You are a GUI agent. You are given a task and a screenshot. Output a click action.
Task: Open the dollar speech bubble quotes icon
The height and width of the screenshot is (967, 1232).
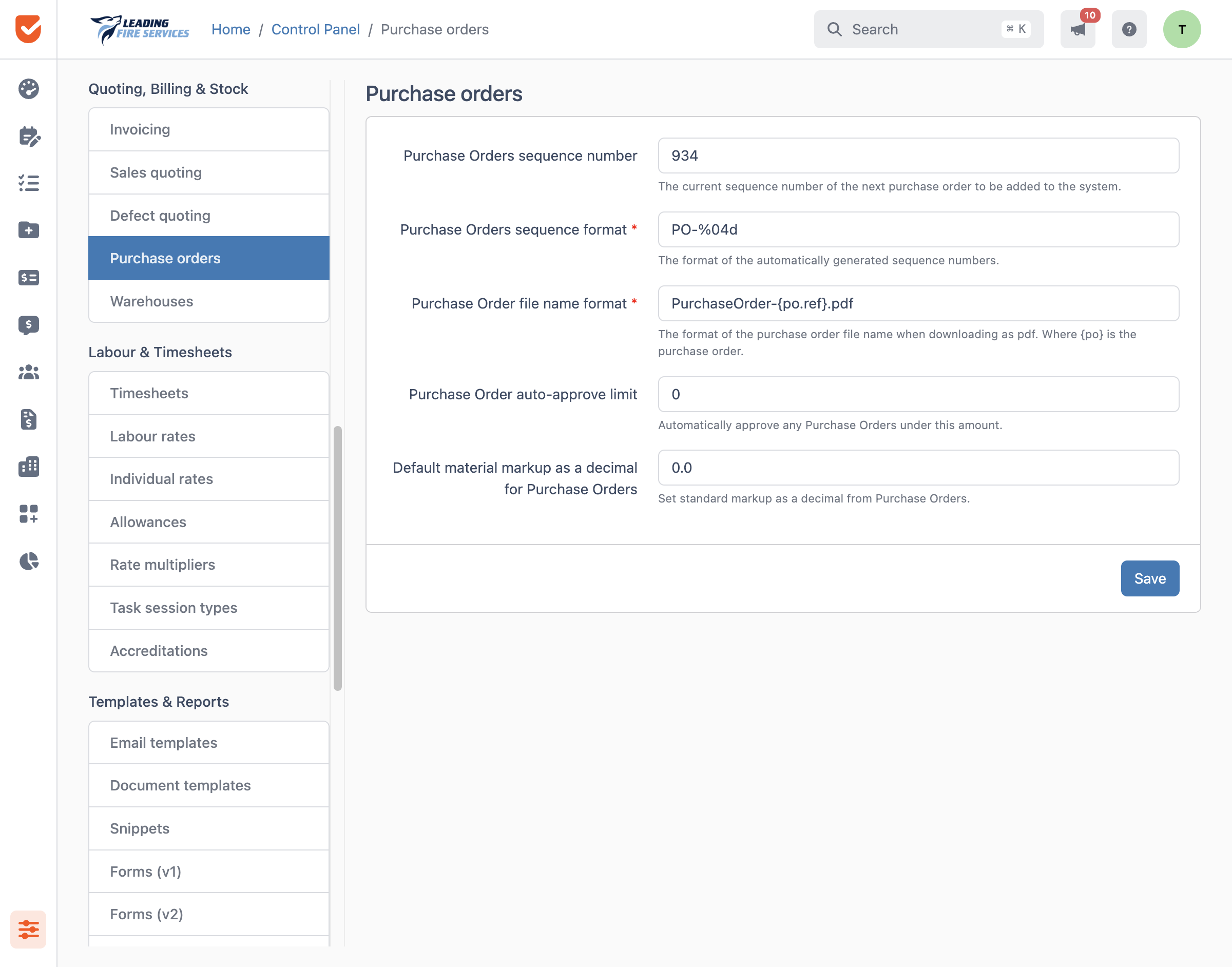[x=28, y=325]
